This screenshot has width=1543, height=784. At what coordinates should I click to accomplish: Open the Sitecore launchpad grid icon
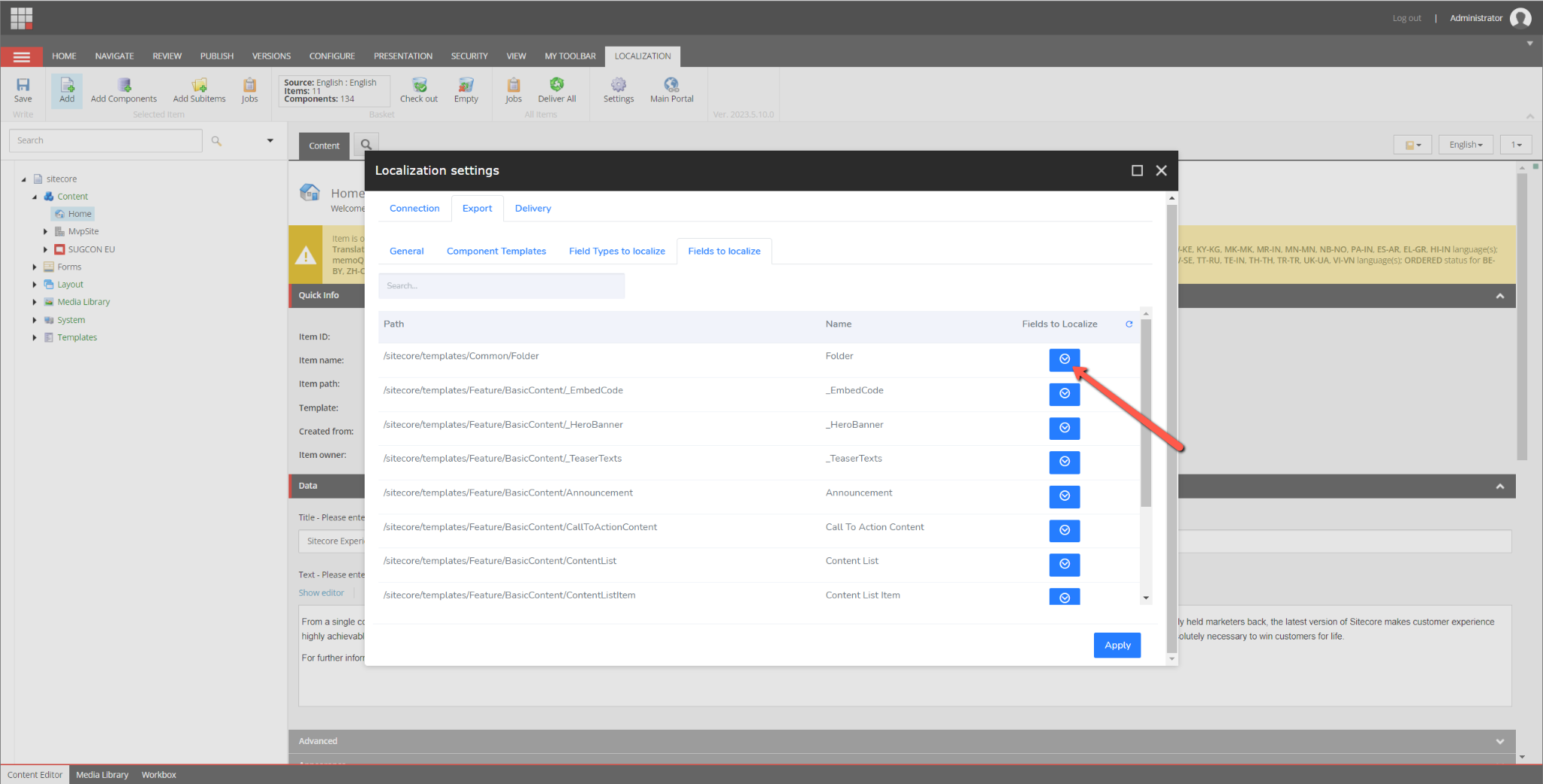[21, 17]
